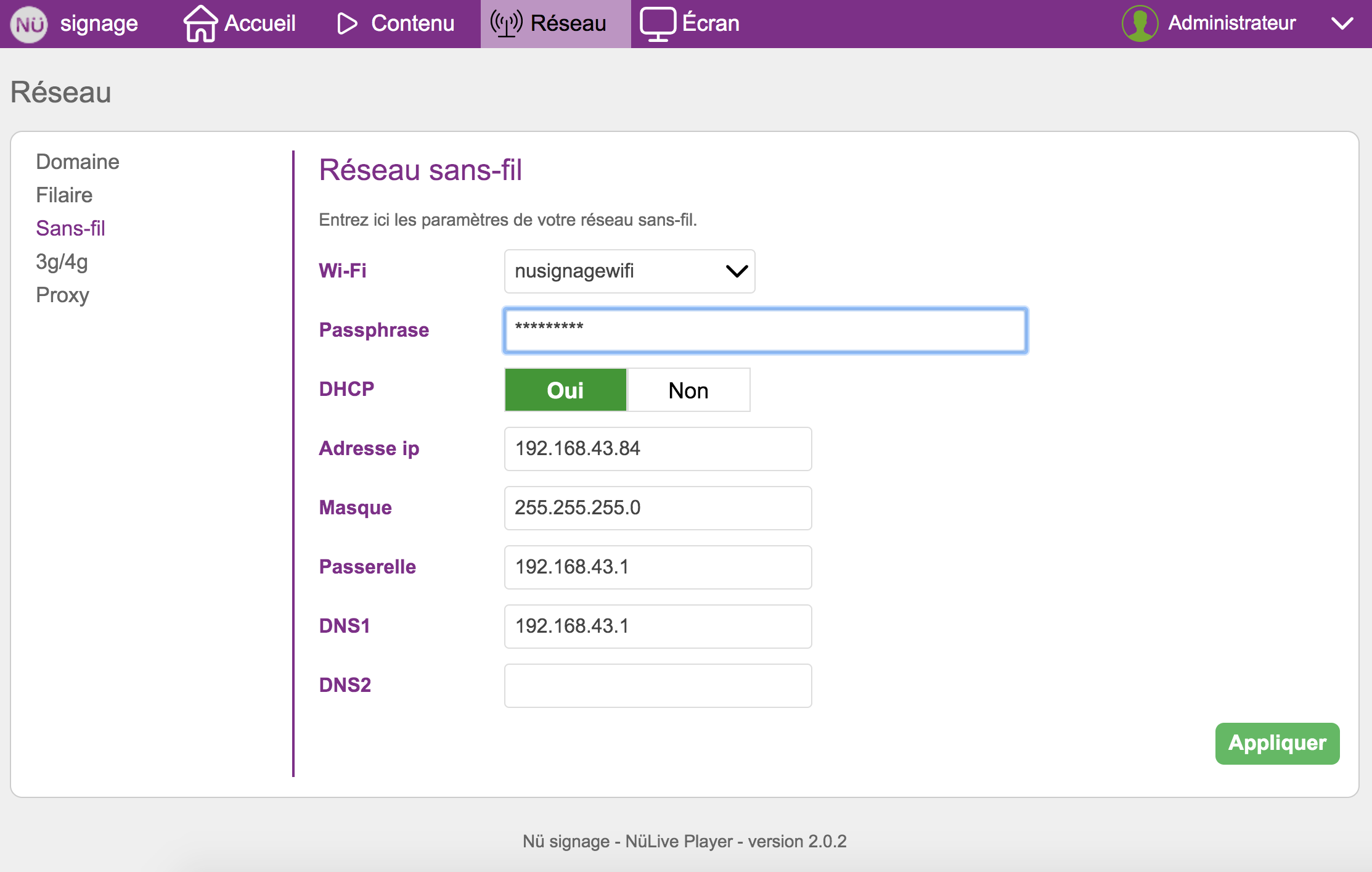This screenshot has height=872, width=1372.
Task: Go to the Domaine section
Action: point(78,162)
